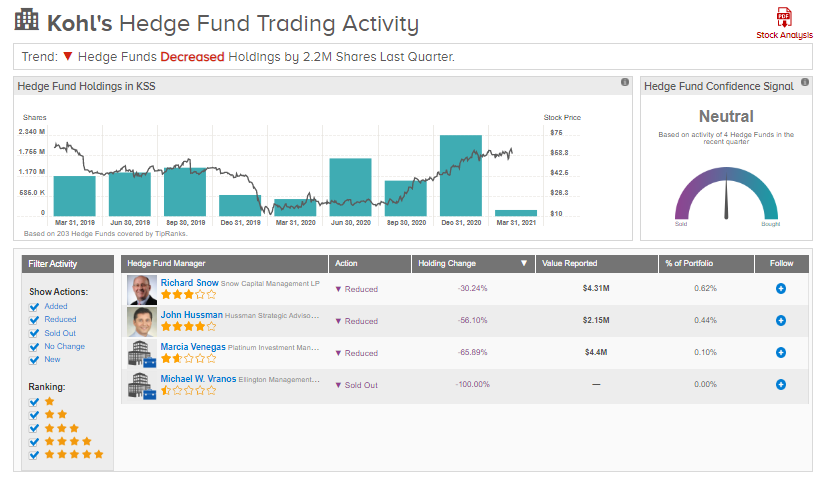Sort by the Holding Change column arrow

pos(523,264)
